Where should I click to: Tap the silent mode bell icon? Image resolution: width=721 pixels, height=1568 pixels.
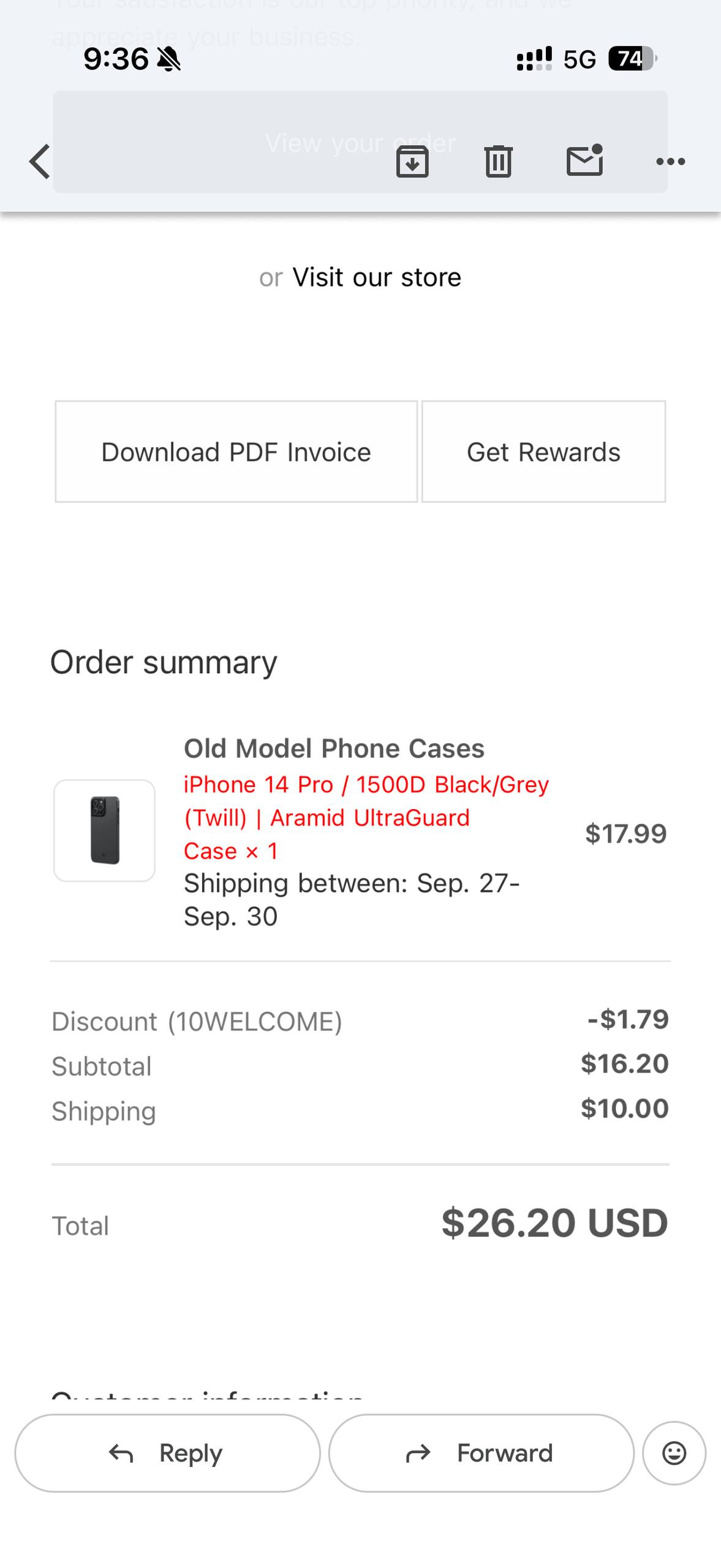pyautogui.click(x=168, y=59)
